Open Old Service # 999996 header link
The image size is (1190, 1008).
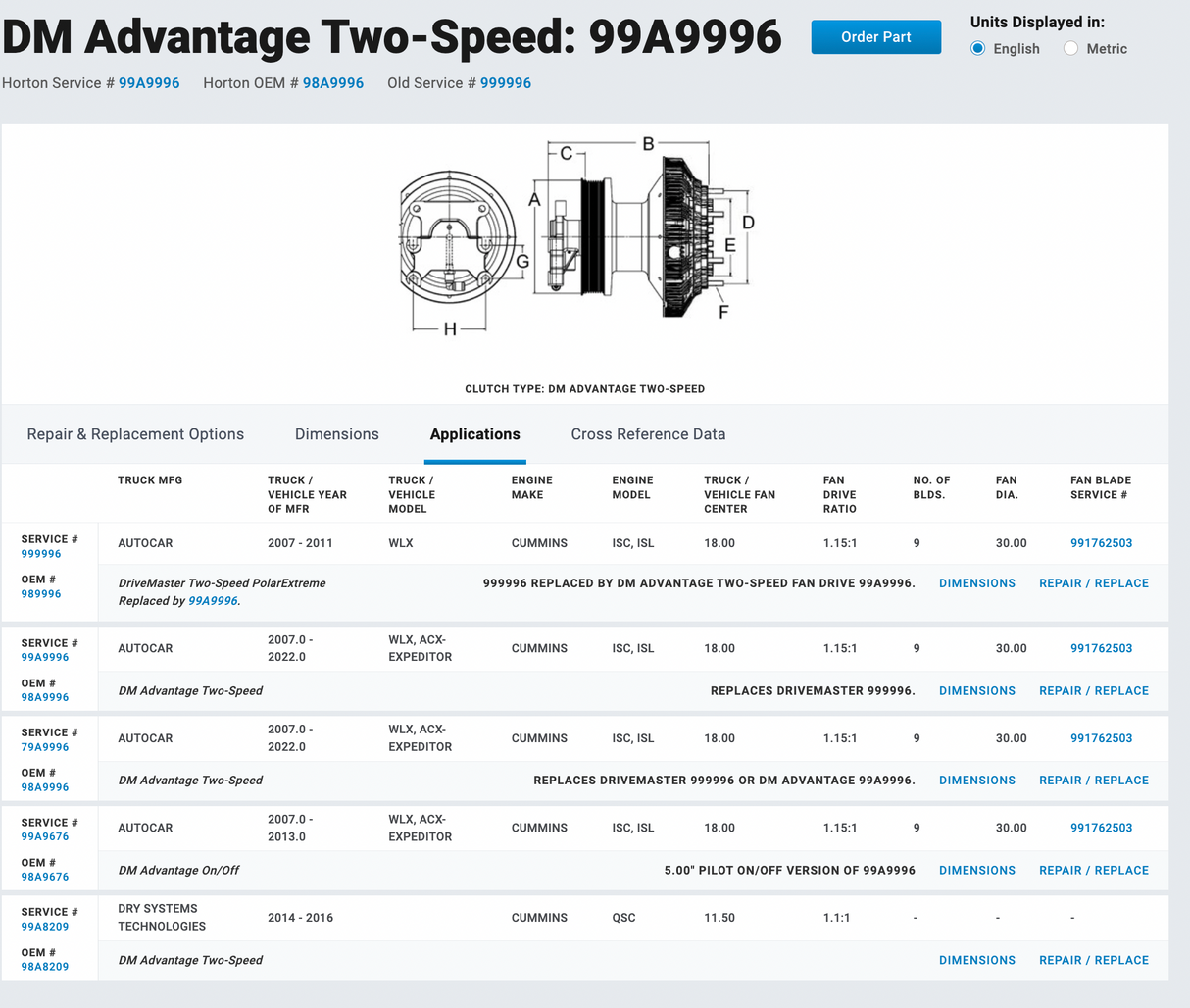tap(505, 83)
